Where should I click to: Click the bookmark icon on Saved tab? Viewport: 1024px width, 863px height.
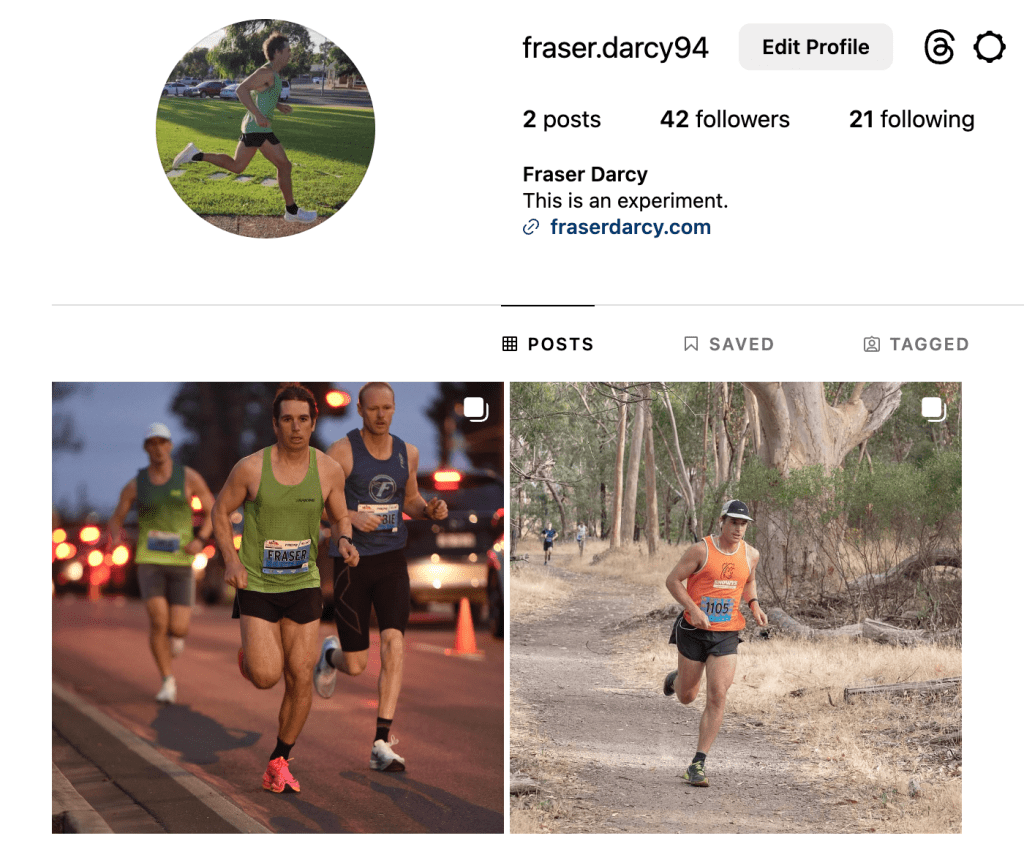coord(691,344)
